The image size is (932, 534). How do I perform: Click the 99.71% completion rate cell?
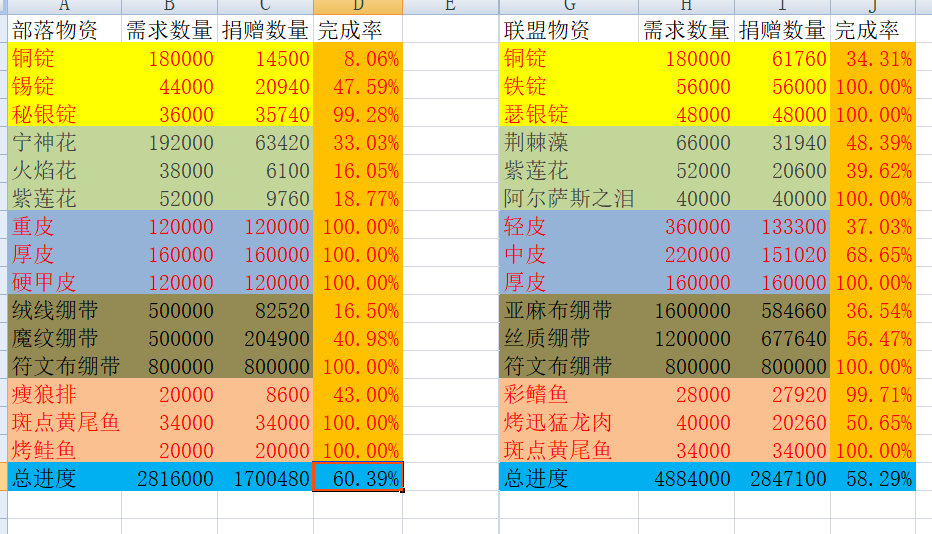(x=871, y=394)
